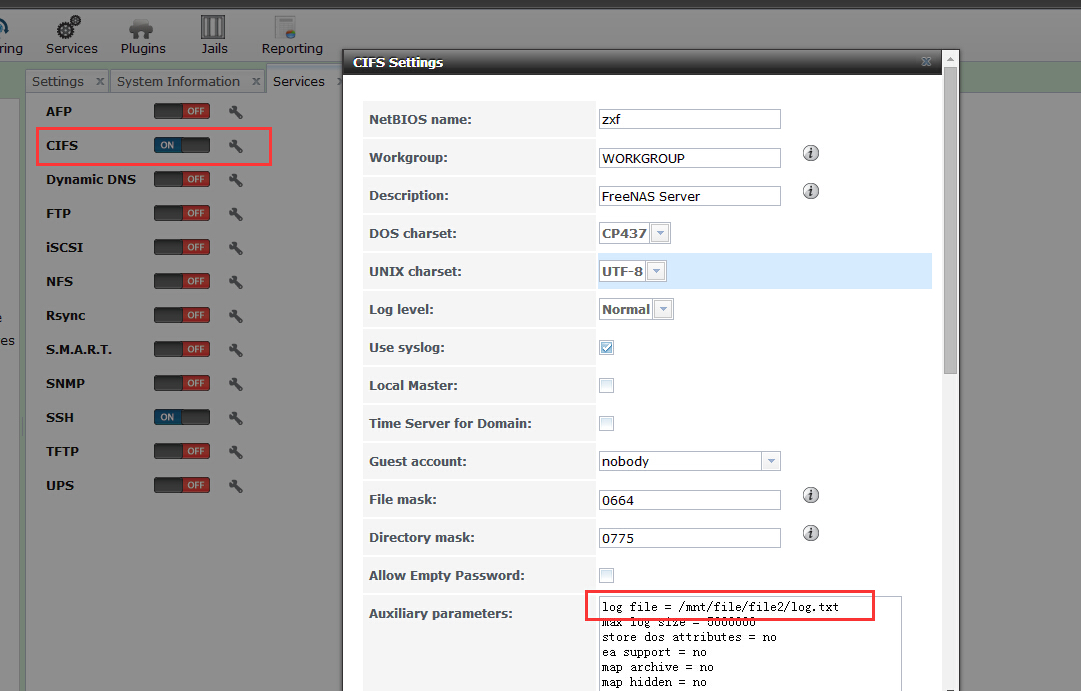The height and width of the screenshot is (691, 1081).
Task: Show Directory mask help info icon
Action: [x=811, y=533]
